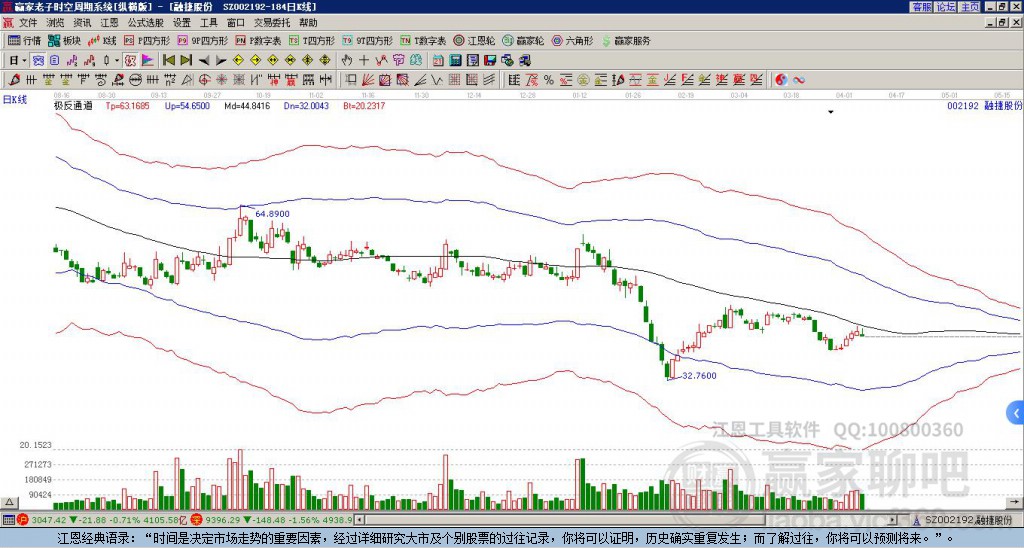Click the status bar grid table icon
The width and height of the screenshot is (1024, 548).
[x=8, y=520]
